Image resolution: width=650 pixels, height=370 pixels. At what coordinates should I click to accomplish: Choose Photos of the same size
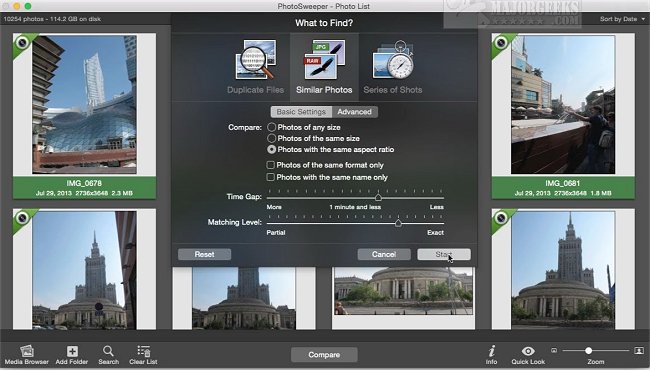click(272, 138)
